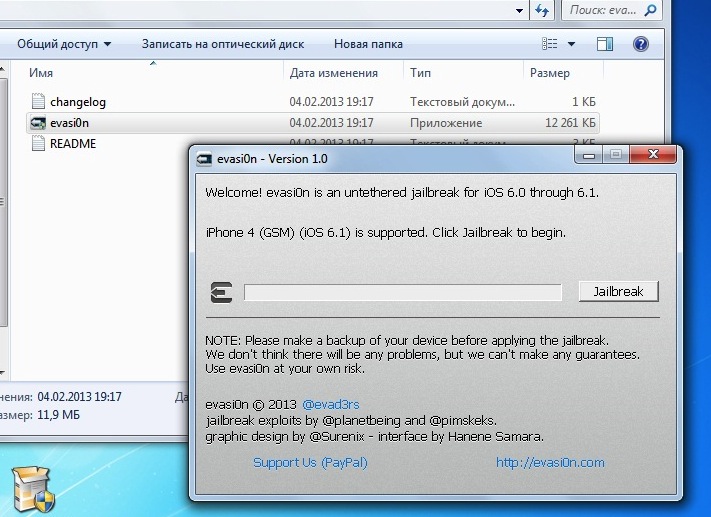Image resolution: width=711 pixels, height=517 pixels.
Task: Click the evasi0n title bar app icon
Action: click(204, 159)
